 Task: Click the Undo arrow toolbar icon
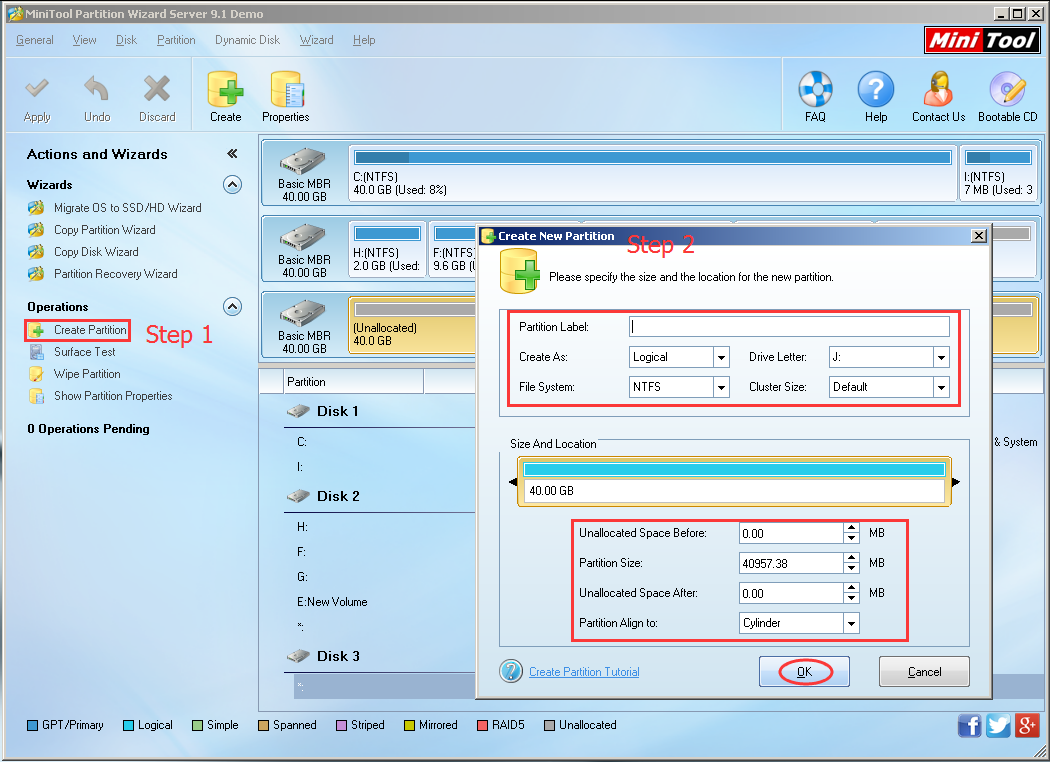coord(96,89)
